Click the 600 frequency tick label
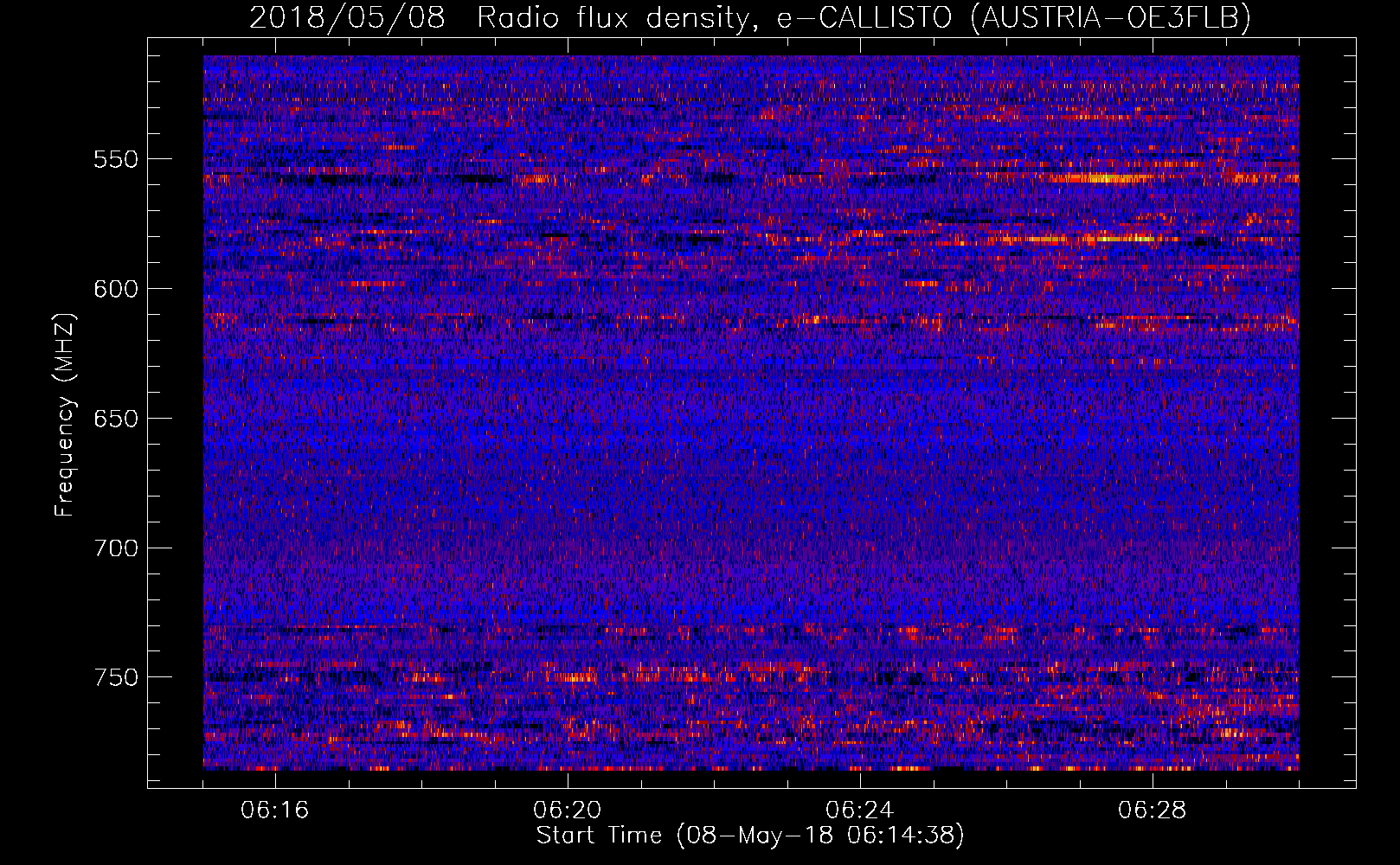Image resolution: width=1400 pixels, height=865 pixels. click(x=116, y=289)
